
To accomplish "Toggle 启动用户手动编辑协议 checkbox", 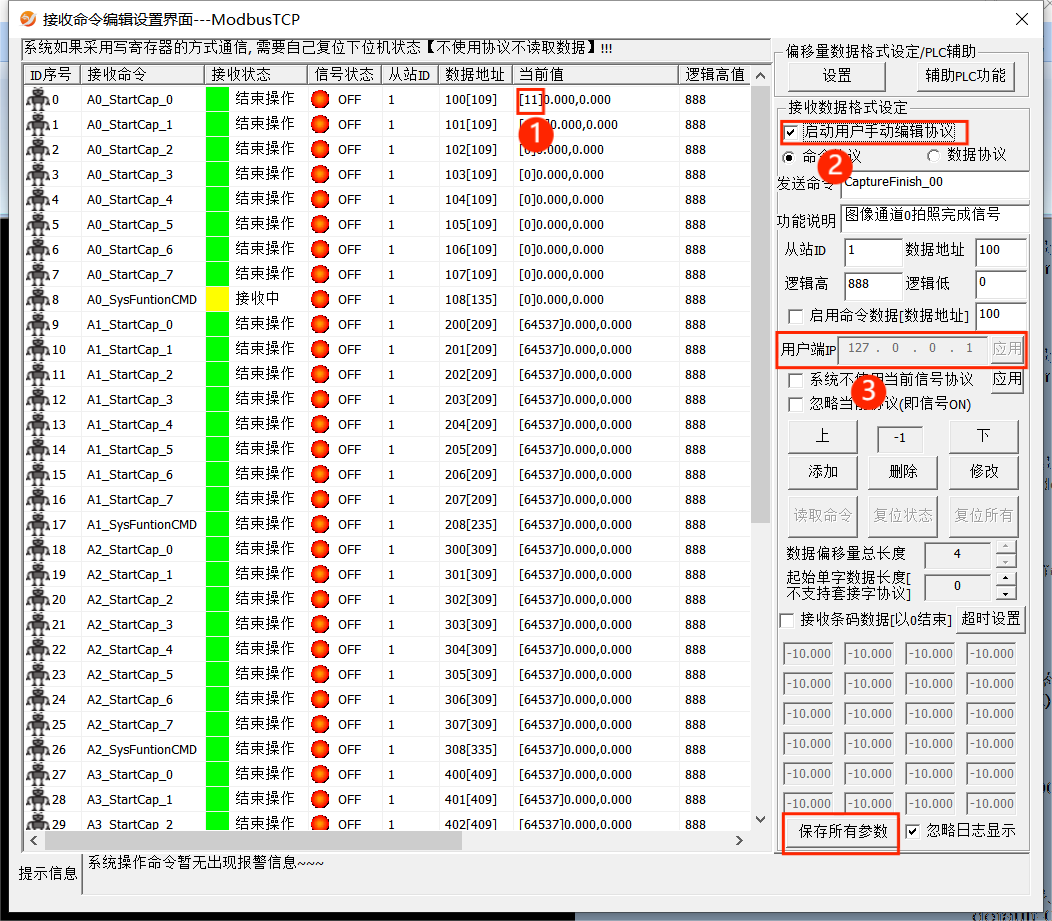I will coord(792,131).
